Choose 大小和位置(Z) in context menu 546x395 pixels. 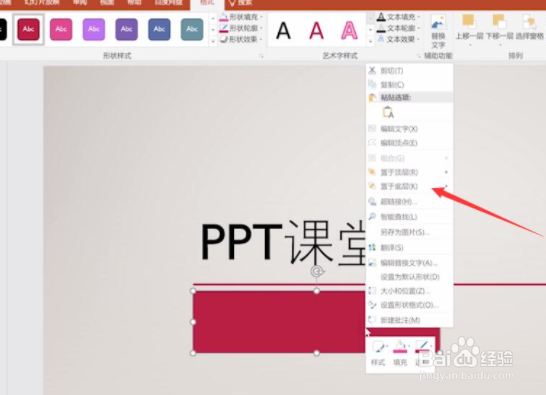(410, 291)
